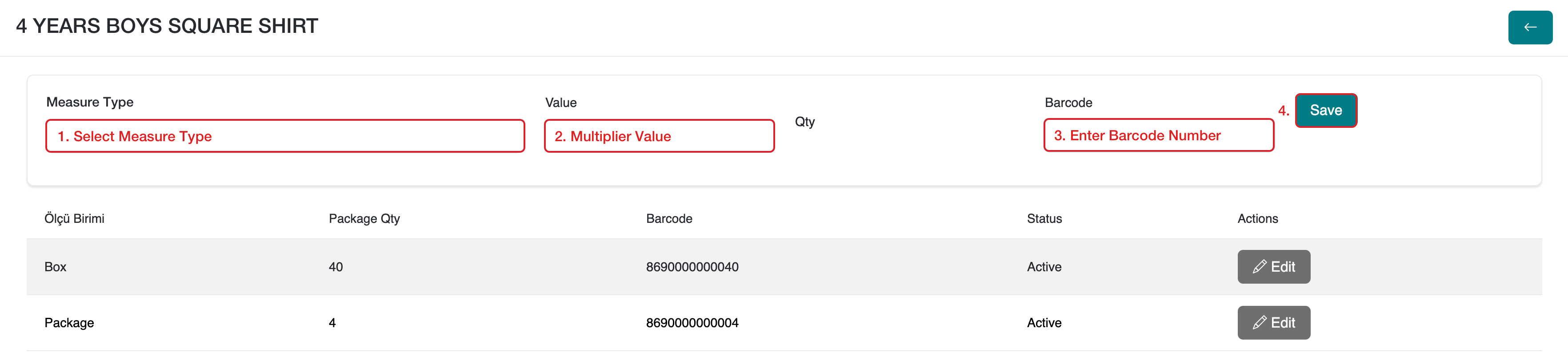Click the Ölçü Birimi column header
Viewport: 1568px width, 364px height.
[x=74, y=219]
